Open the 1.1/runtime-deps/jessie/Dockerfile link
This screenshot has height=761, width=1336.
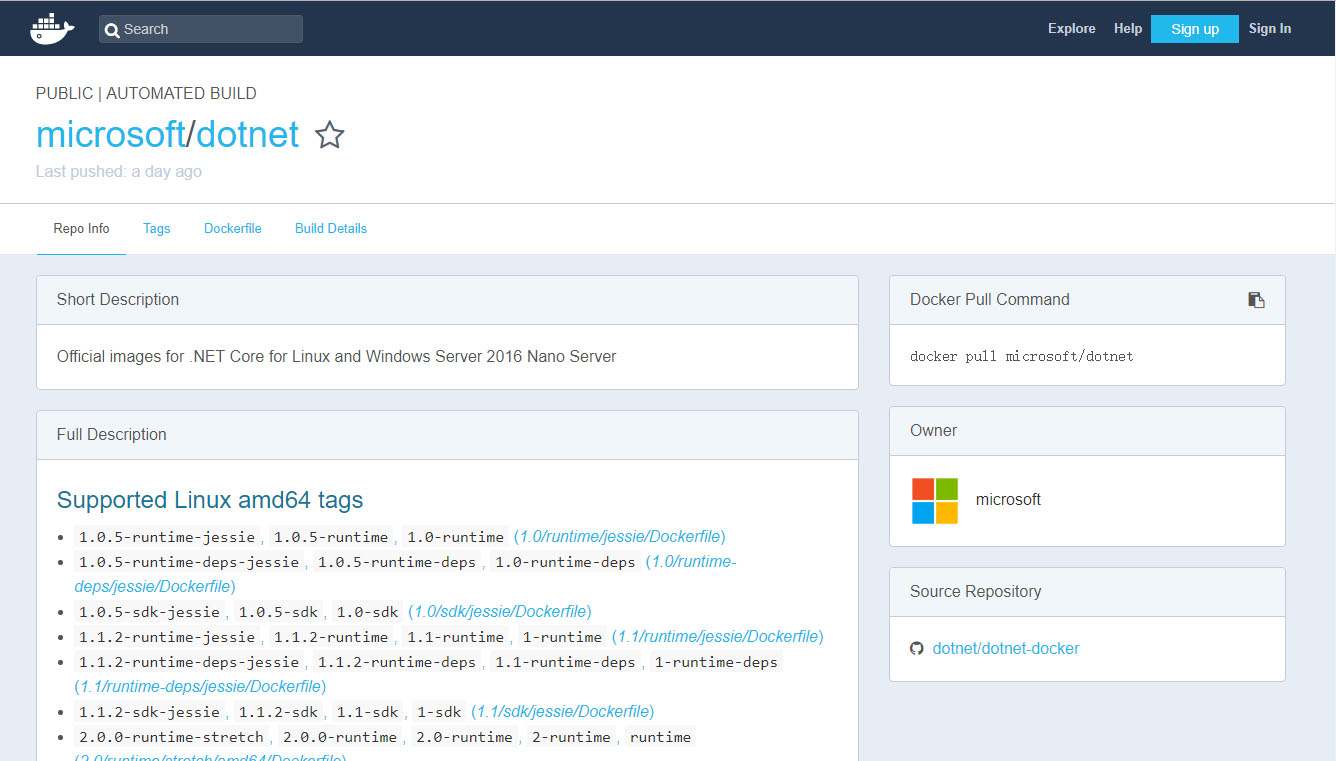click(x=200, y=687)
